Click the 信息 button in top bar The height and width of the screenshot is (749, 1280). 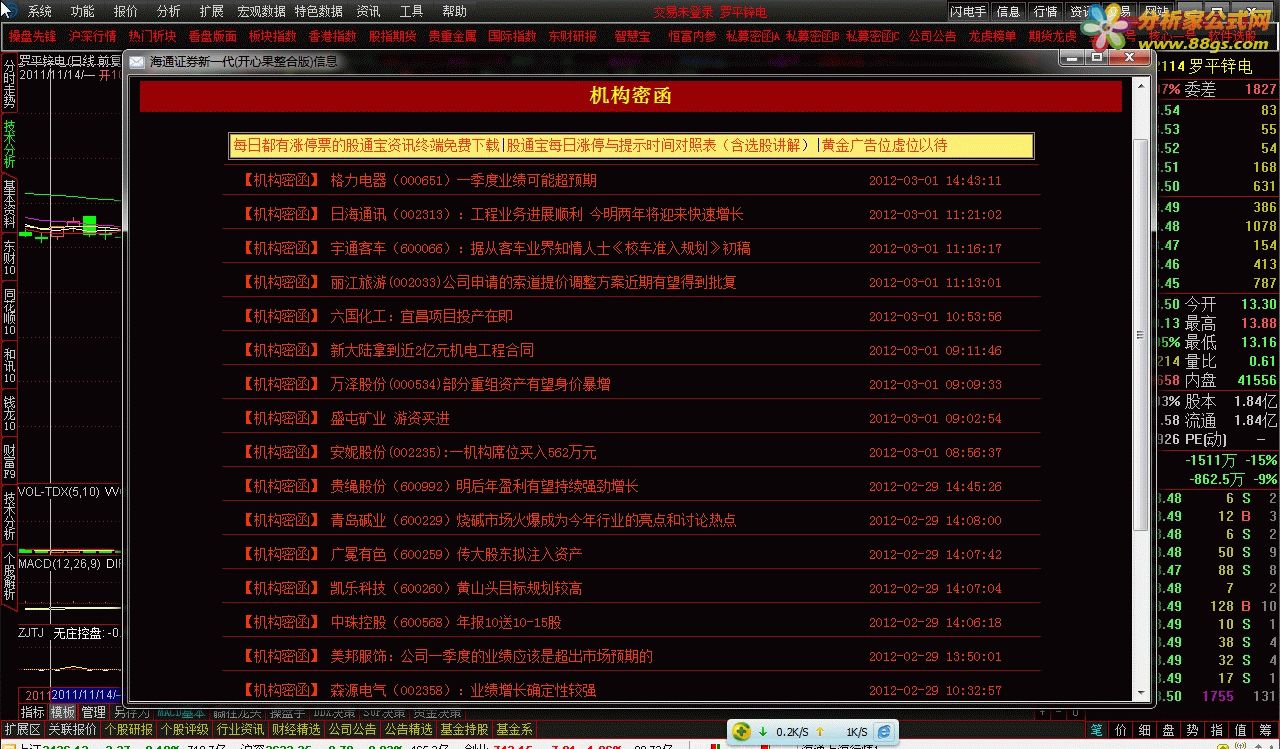pyautogui.click(x=1008, y=11)
